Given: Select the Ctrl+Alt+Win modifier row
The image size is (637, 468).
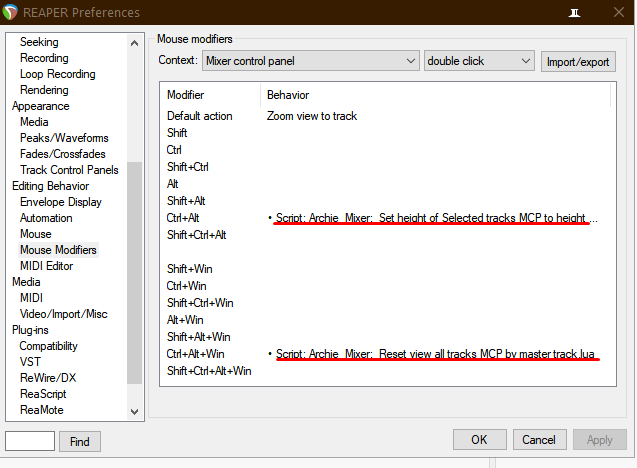Looking at the screenshot, I should point(196,354).
